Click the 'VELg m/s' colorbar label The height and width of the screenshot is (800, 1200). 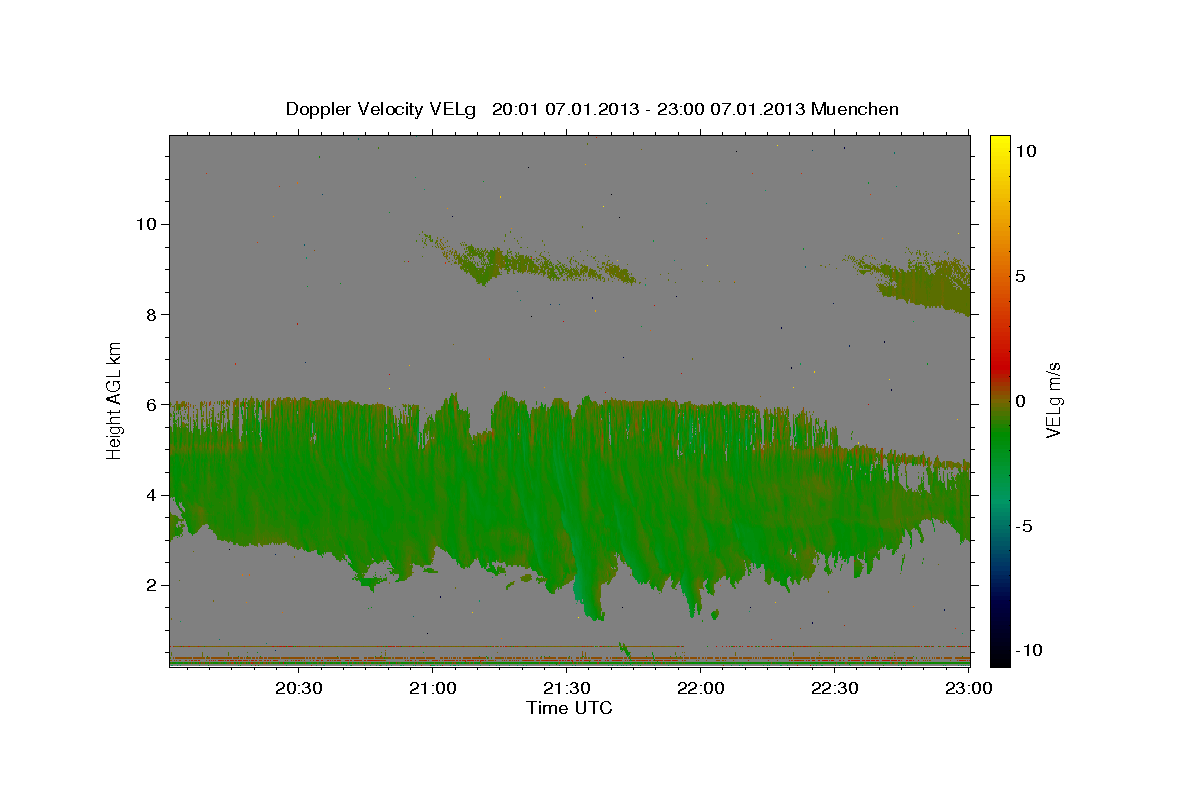click(x=1053, y=400)
